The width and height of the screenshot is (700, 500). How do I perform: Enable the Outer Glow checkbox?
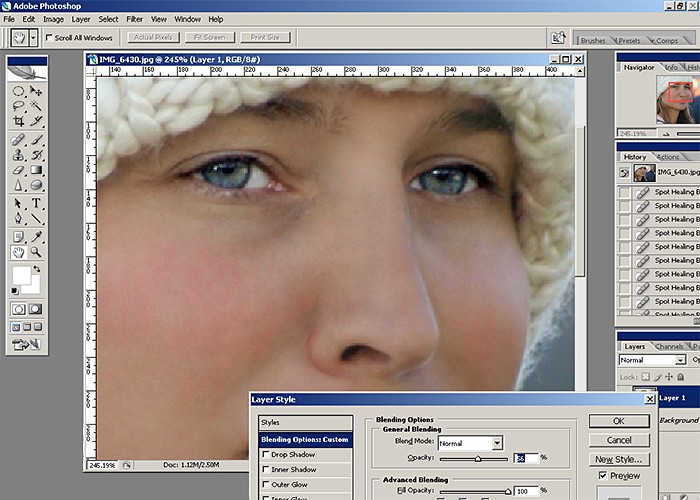point(266,484)
